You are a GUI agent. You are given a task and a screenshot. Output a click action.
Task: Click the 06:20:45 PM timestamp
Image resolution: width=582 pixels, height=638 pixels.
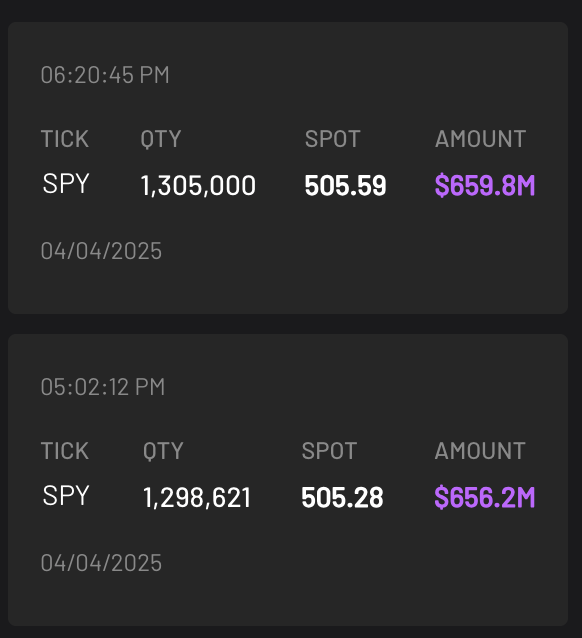(105, 75)
